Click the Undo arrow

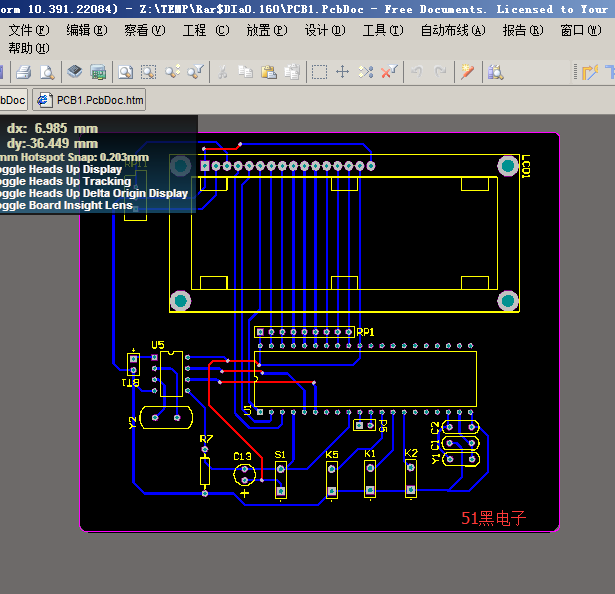[417, 72]
